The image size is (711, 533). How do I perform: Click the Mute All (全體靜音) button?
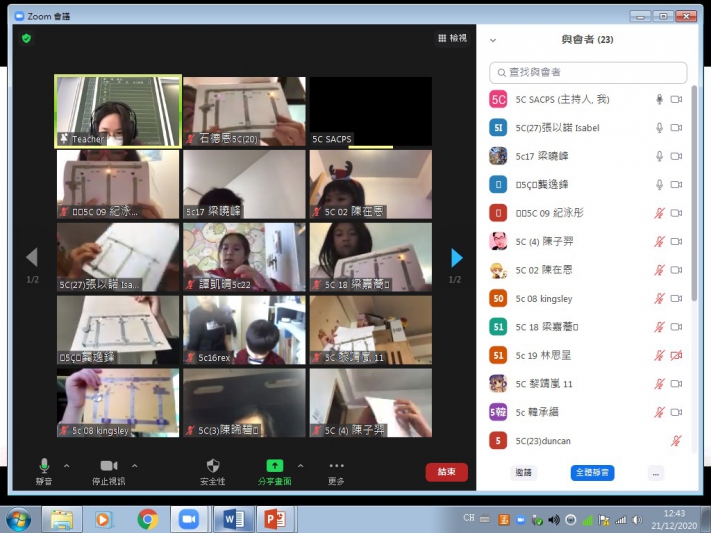coord(592,473)
